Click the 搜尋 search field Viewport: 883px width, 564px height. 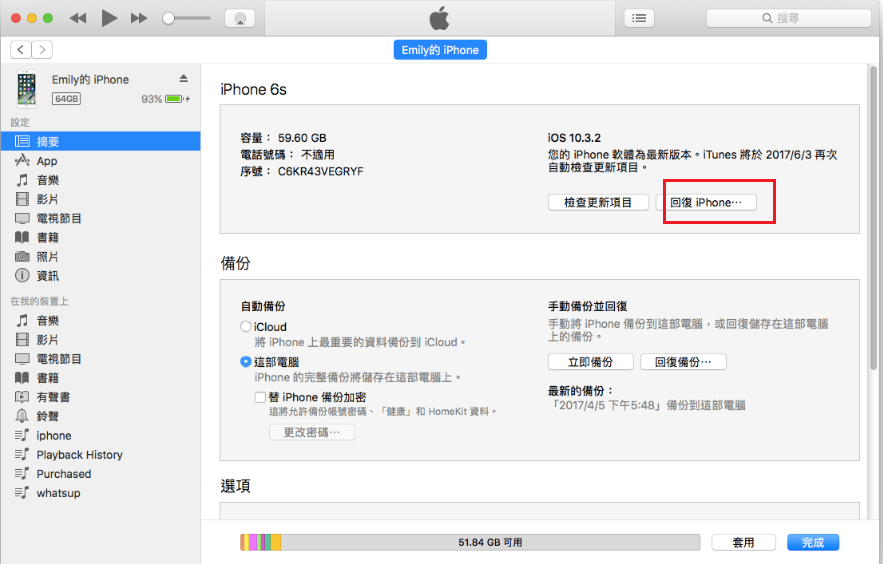(788, 18)
